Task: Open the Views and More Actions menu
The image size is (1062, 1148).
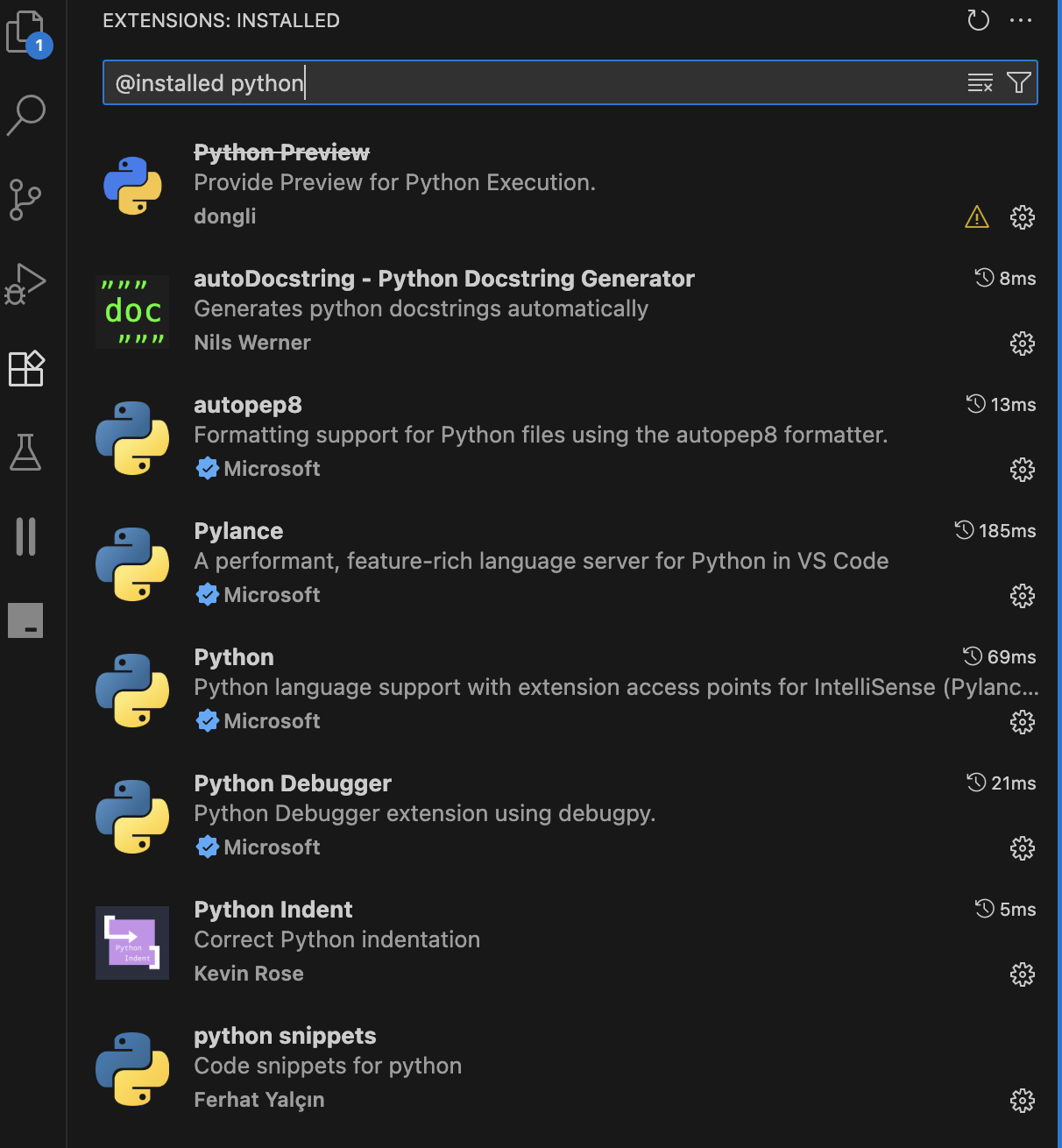Action: (x=1021, y=20)
